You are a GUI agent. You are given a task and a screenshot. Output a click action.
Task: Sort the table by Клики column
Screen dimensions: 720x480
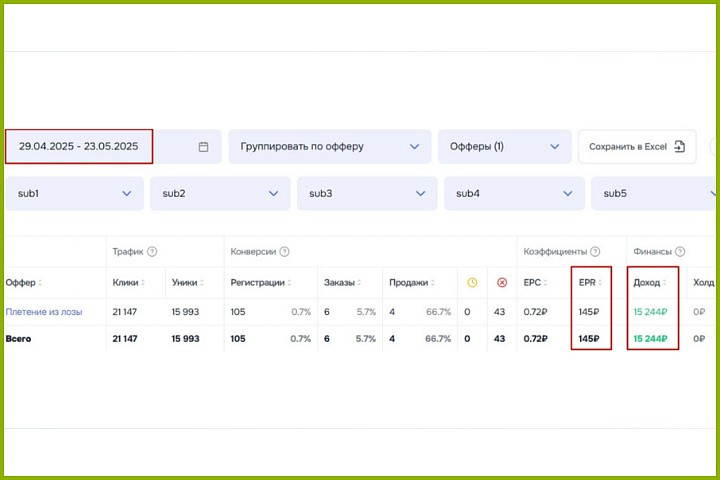[129, 283]
